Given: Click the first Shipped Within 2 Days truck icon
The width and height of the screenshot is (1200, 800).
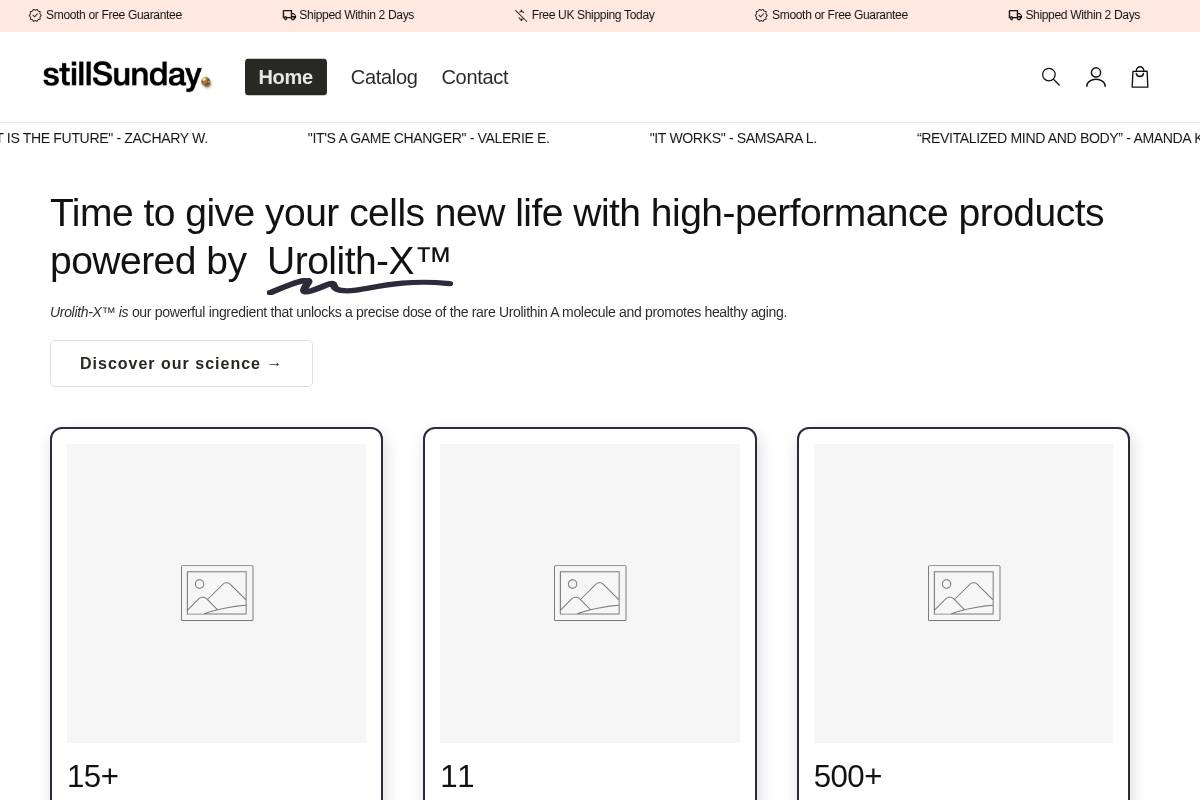Looking at the screenshot, I should click(289, 15).
